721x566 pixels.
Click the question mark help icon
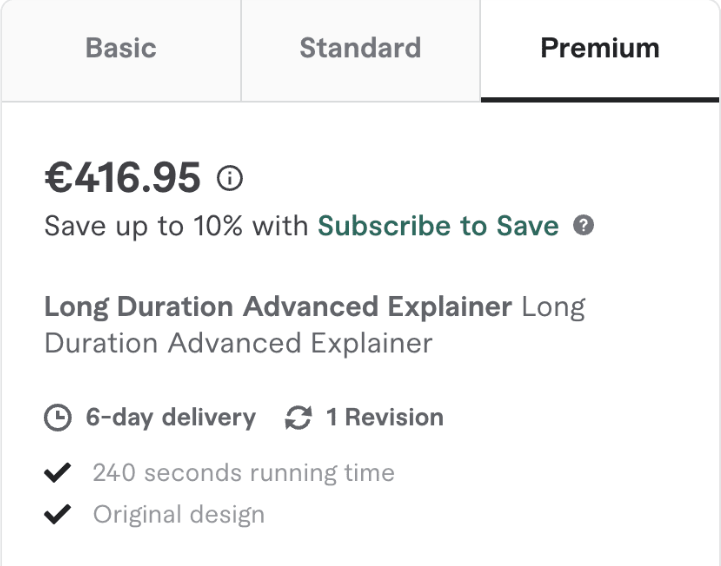tap(580, 227)
